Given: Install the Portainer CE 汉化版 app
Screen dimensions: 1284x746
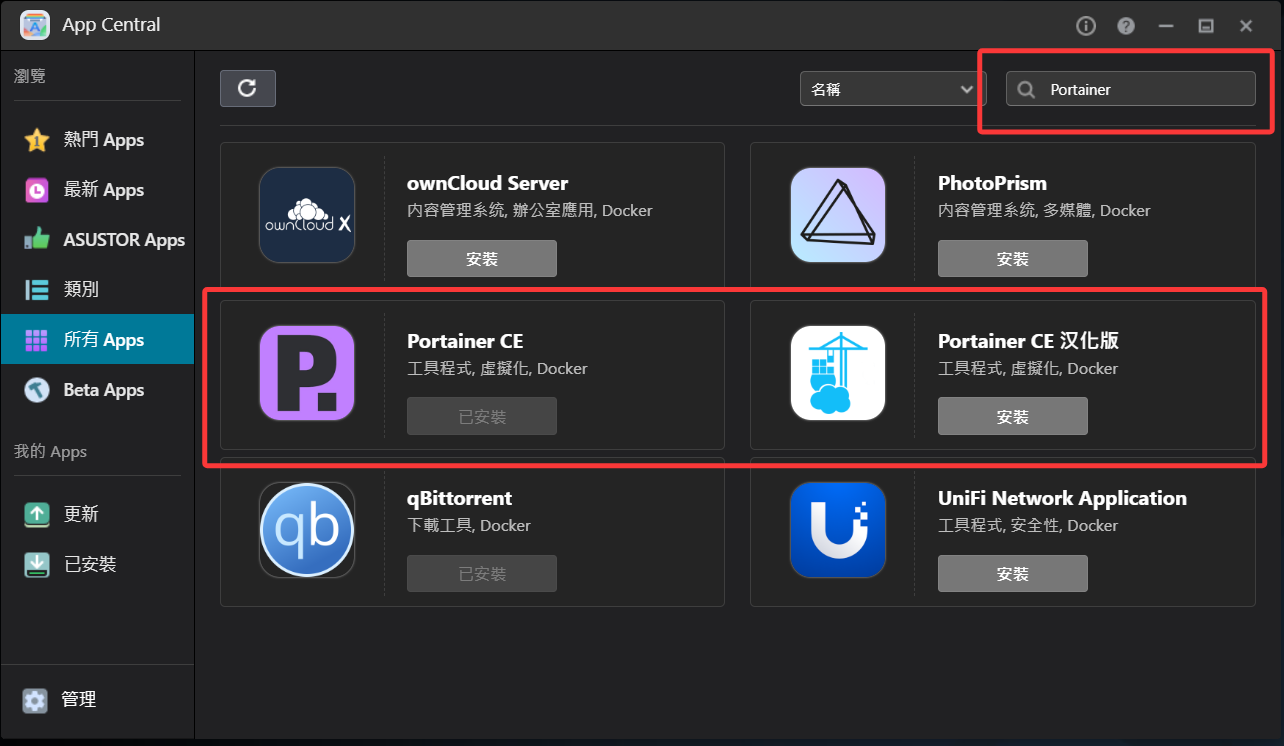Looking at the screenshot, I should pos(1012,417).
